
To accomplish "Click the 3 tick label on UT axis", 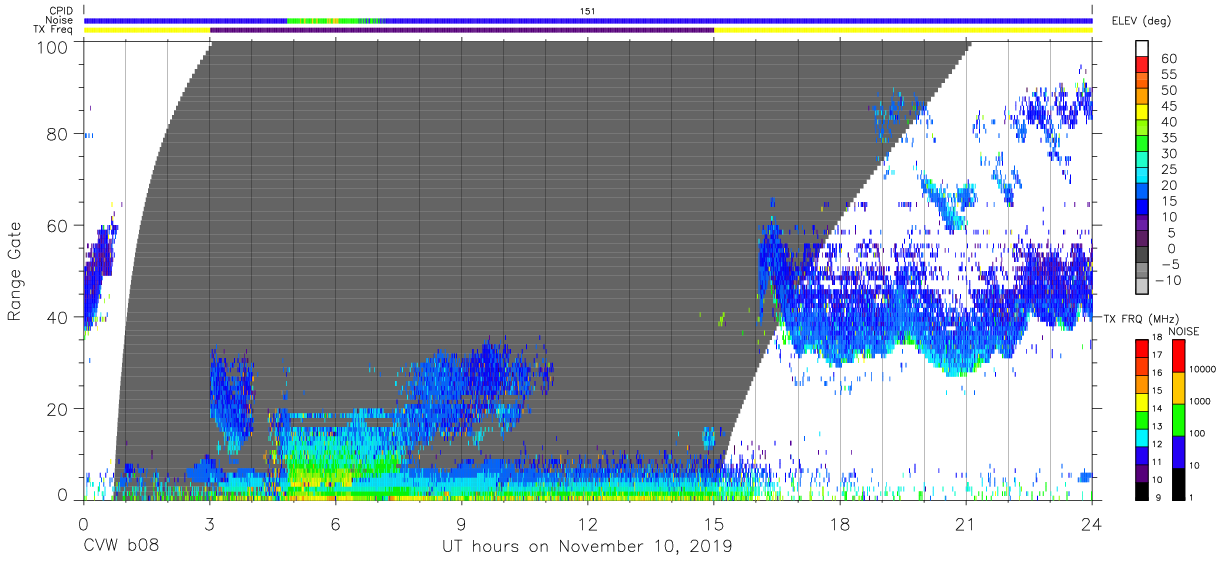I will (x=209, y=523).
